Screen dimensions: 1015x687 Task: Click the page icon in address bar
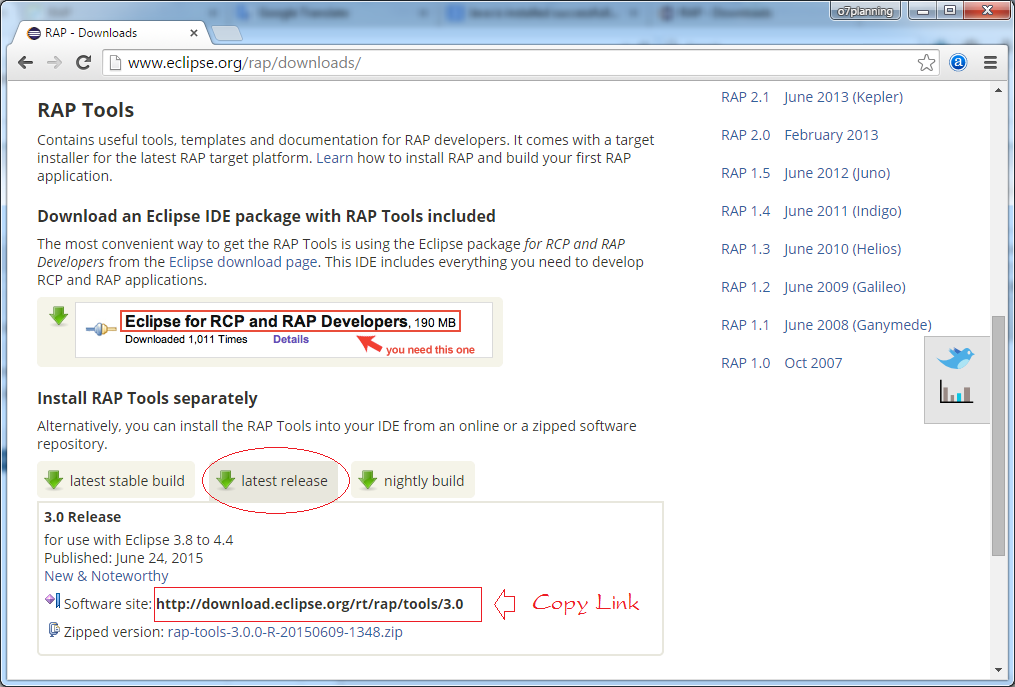(115, 63)
